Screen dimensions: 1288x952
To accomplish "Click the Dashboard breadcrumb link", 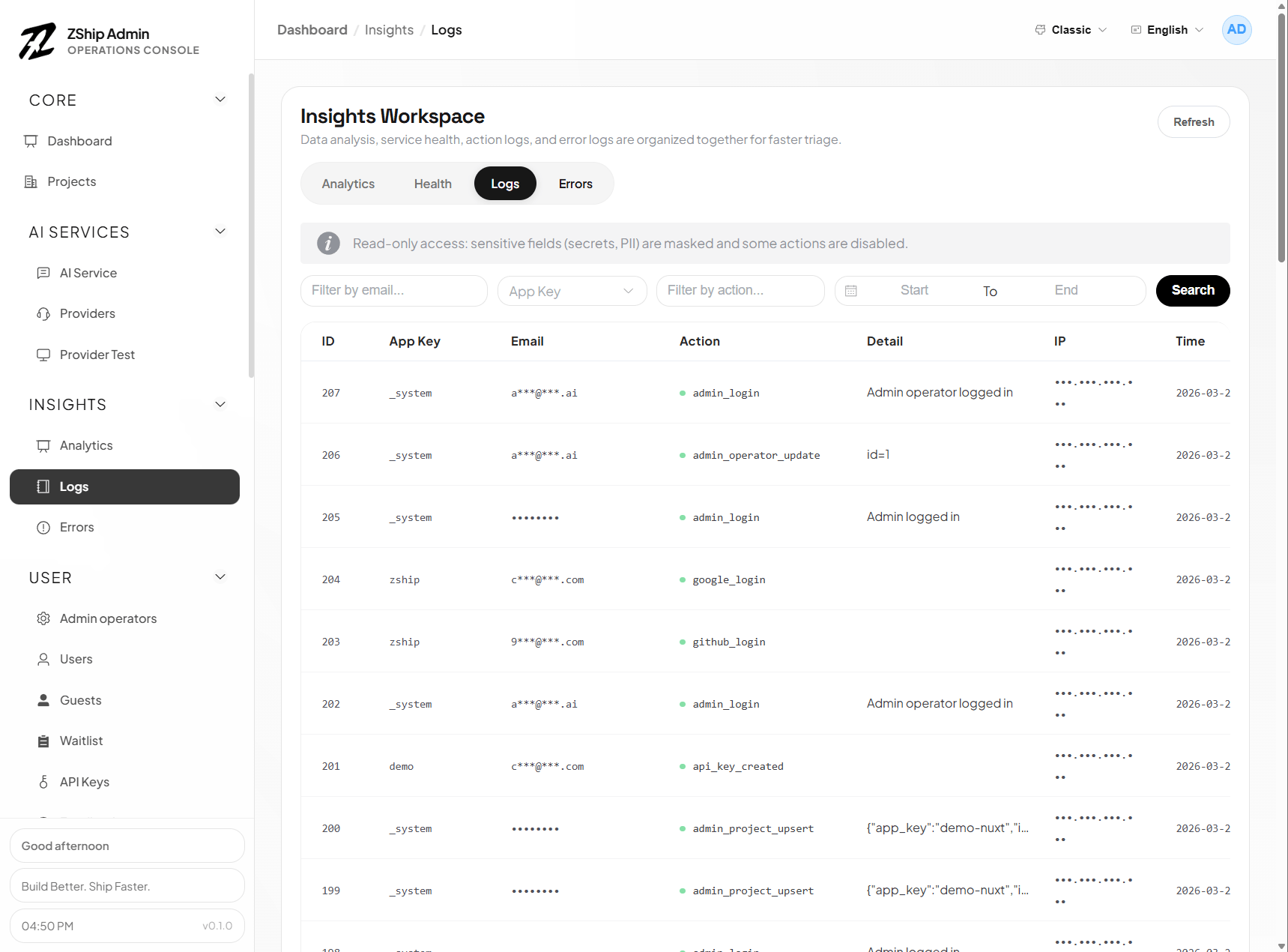I will click(x=312, y=30).
